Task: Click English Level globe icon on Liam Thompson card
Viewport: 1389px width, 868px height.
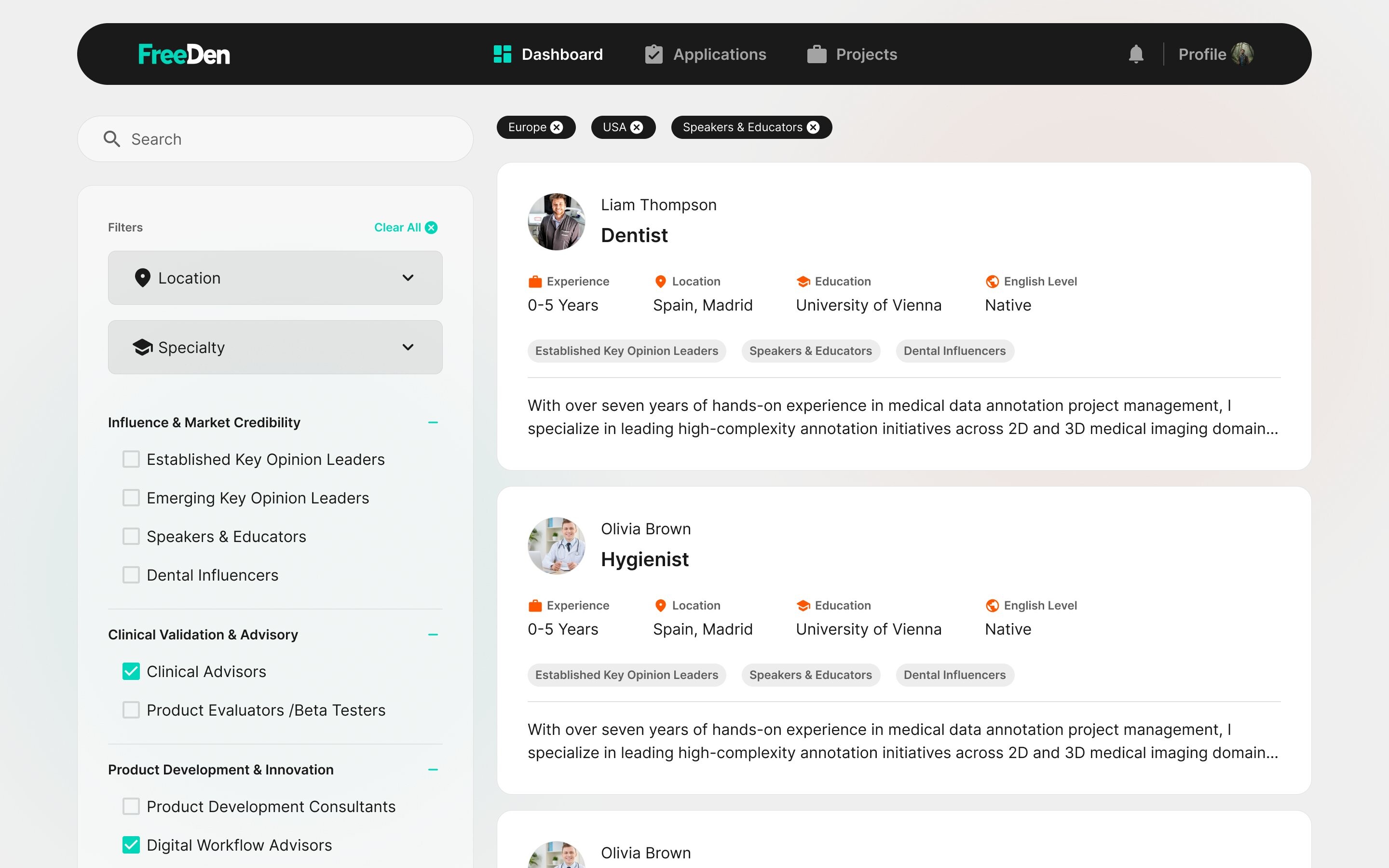Action: [x=993, y=281]
